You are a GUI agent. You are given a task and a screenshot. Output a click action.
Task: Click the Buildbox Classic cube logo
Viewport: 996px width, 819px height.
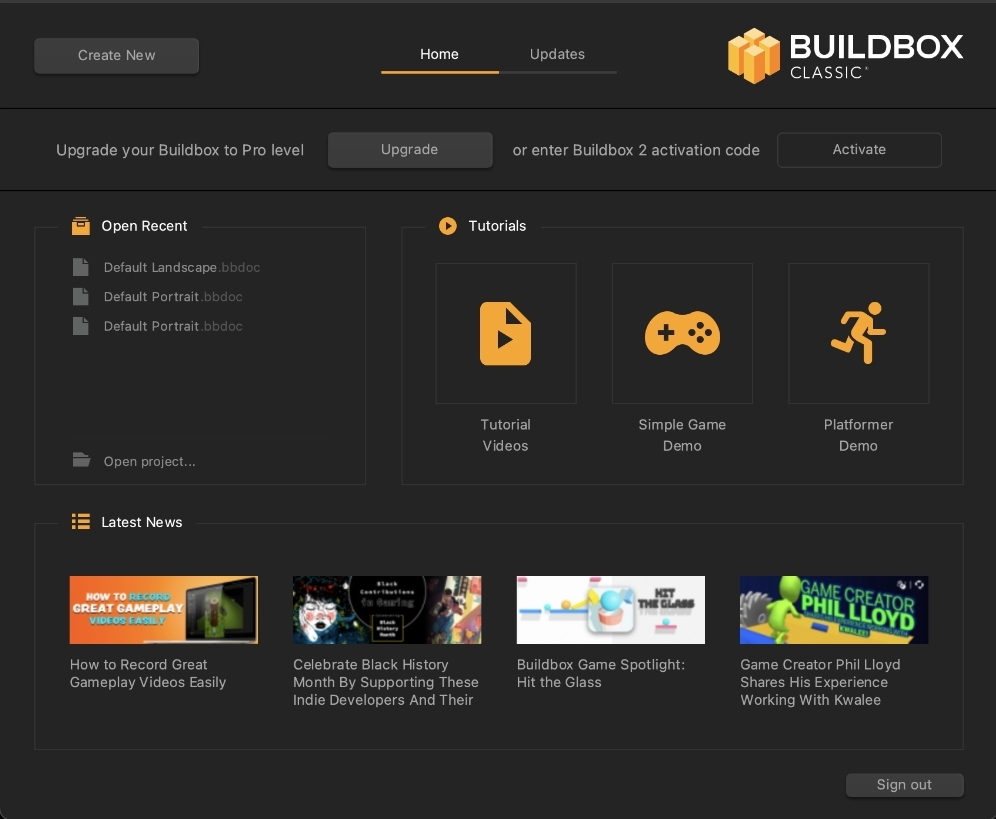pyautogui.click(x=753, y=56)
